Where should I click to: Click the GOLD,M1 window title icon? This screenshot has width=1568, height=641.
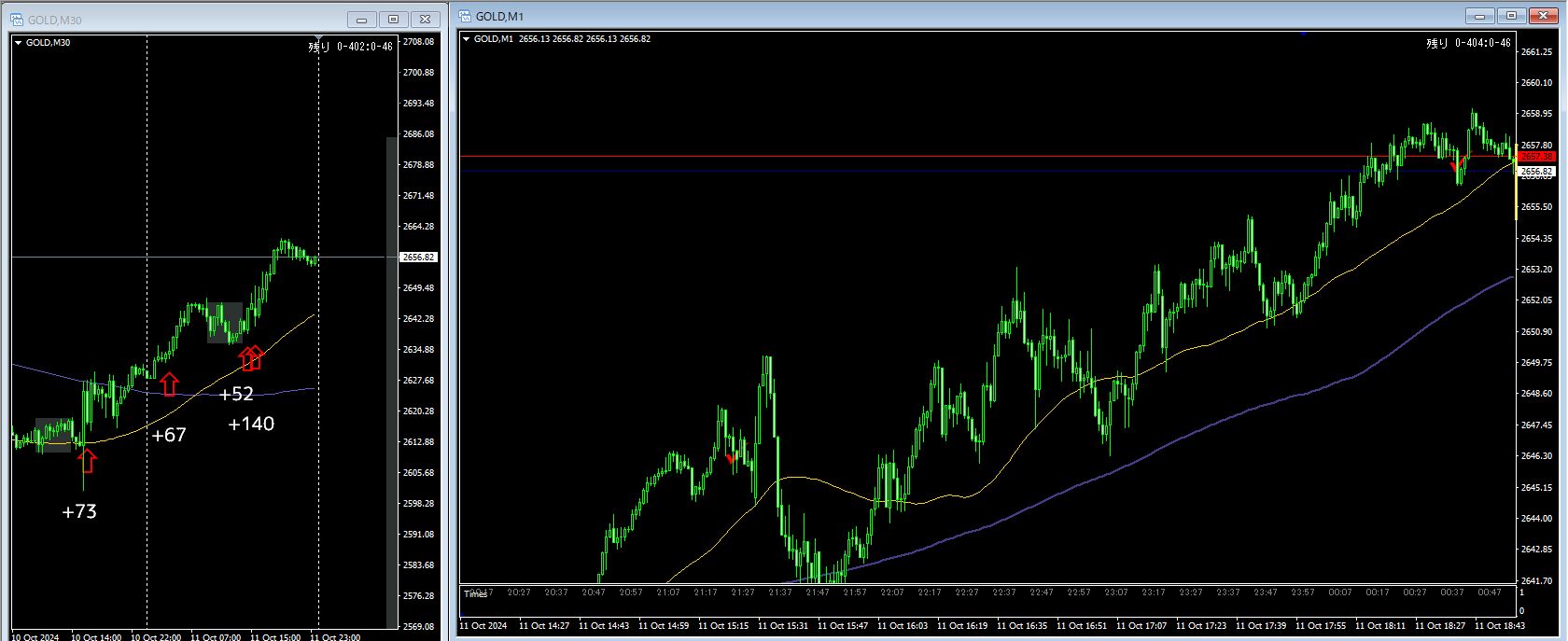[465, 16]
